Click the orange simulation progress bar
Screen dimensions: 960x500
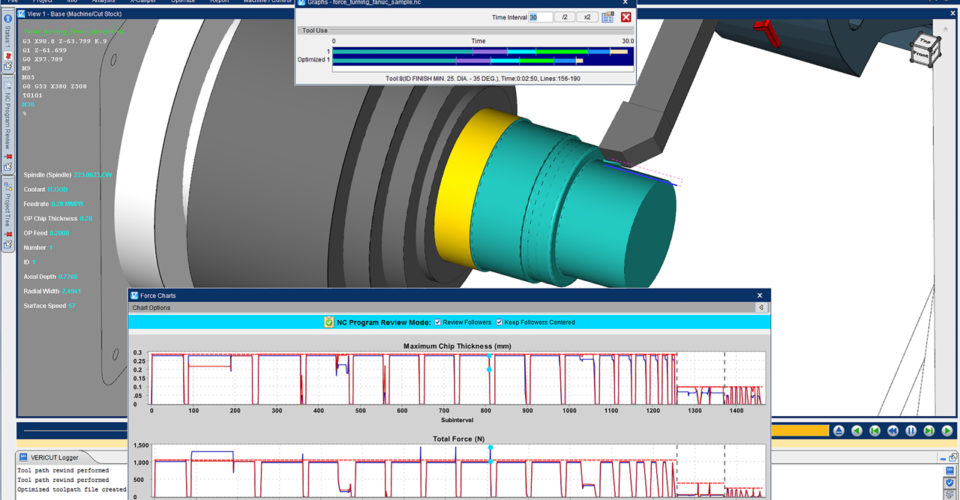[x=800, y=431]
